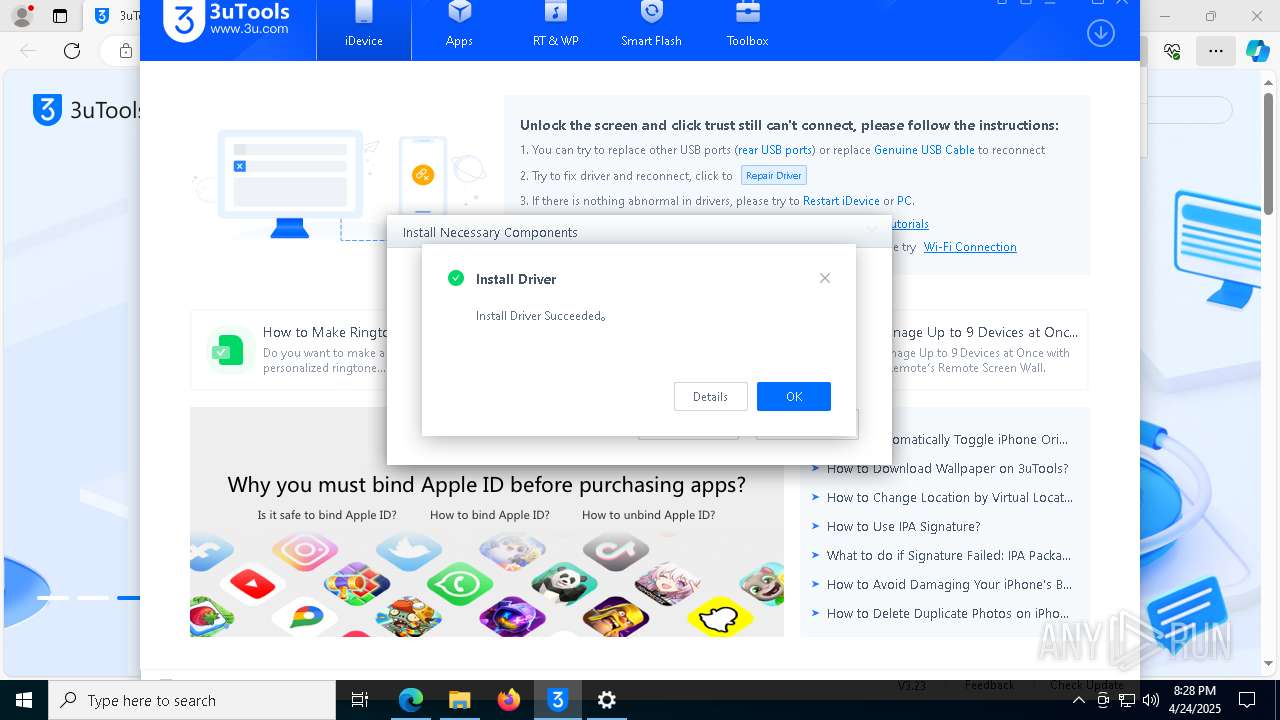The width and height of the screenshot is (1280, 720).
Task: Click Details in Install Driver dialog
Action: [710, 396]
